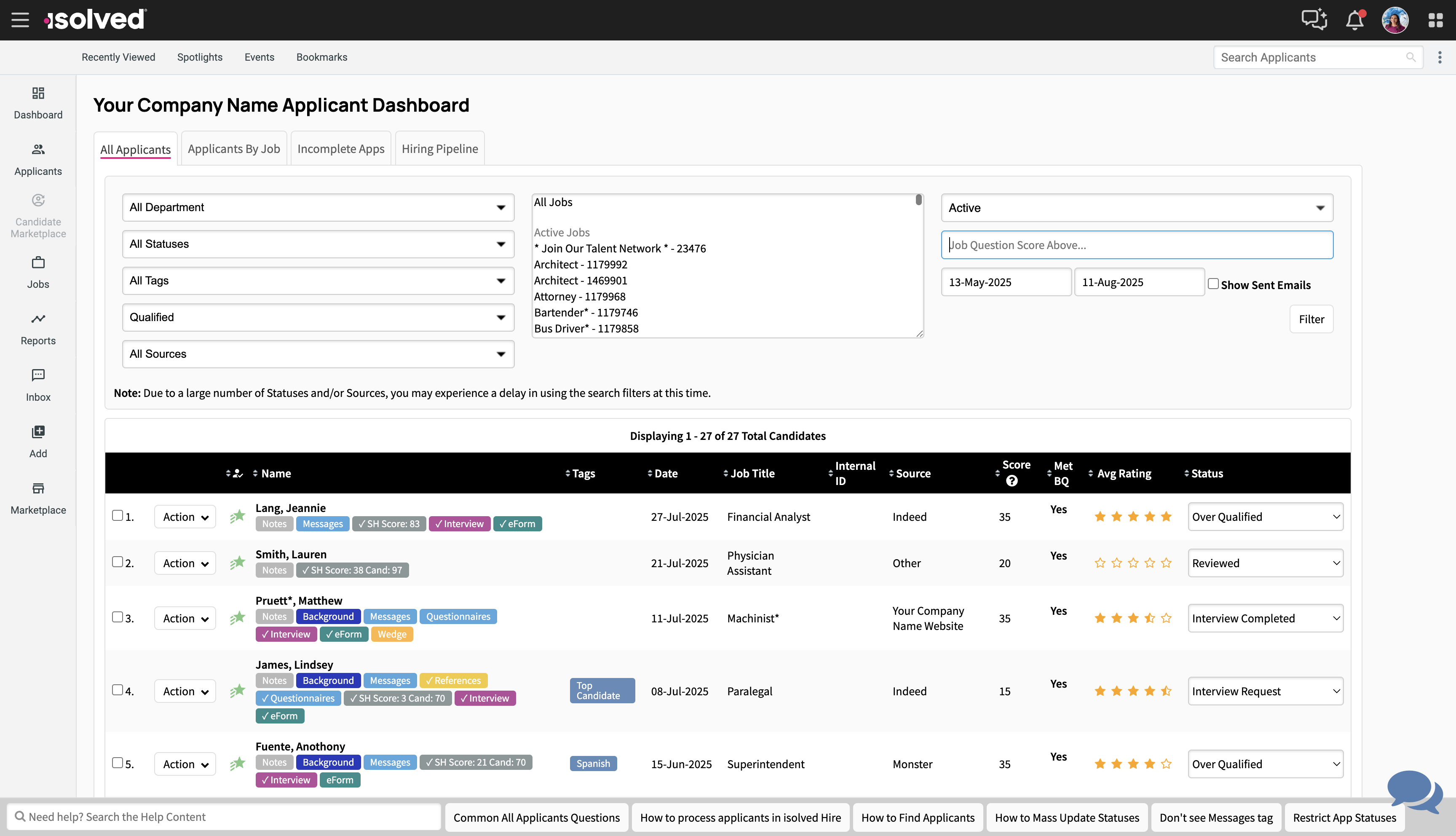Screen dimensions: 1456x836
Task: Select the checkbox for Smith, Lauren
Action: click(x=118, y=562)
